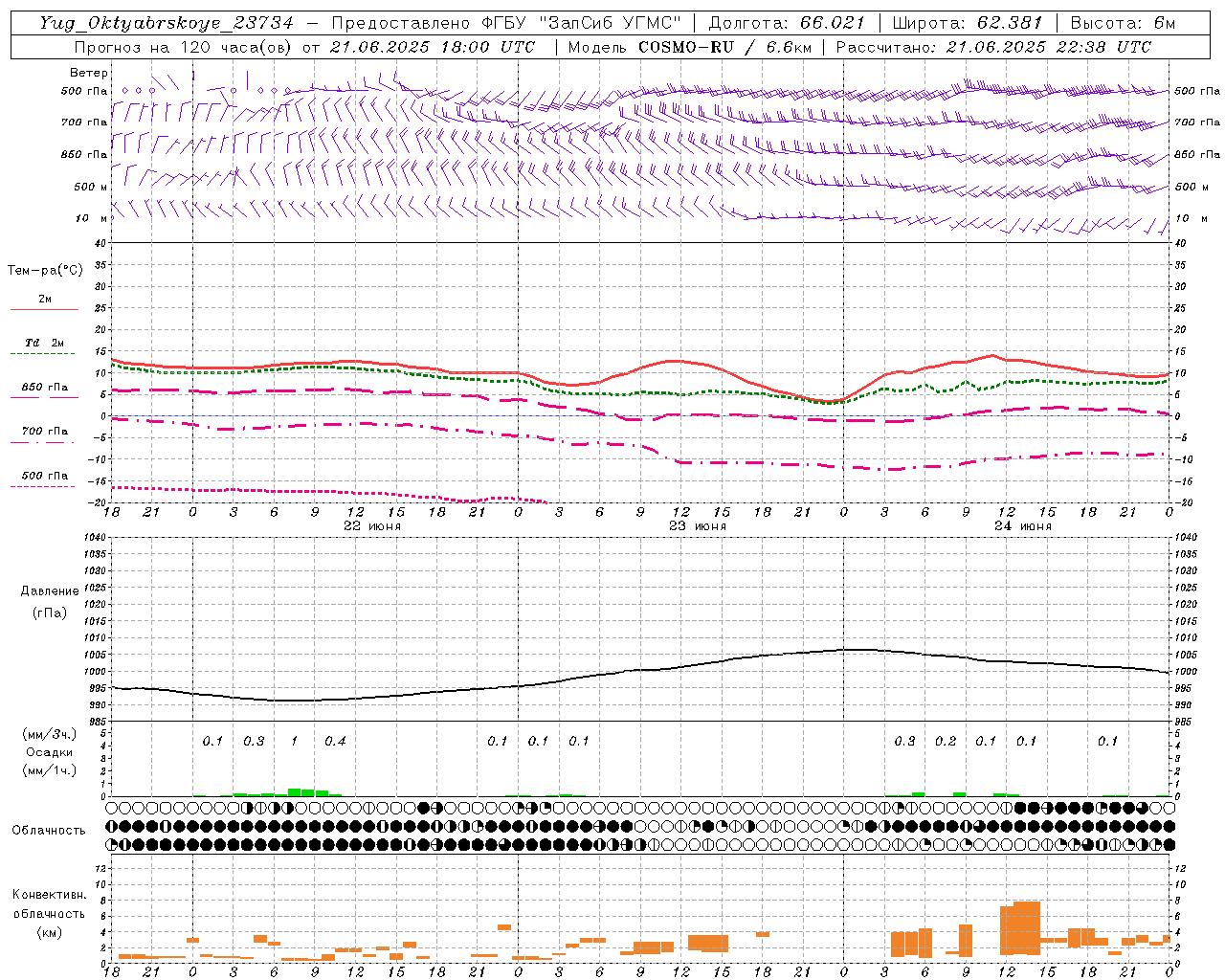Click the 22 июня date label

tap(371, 526)
